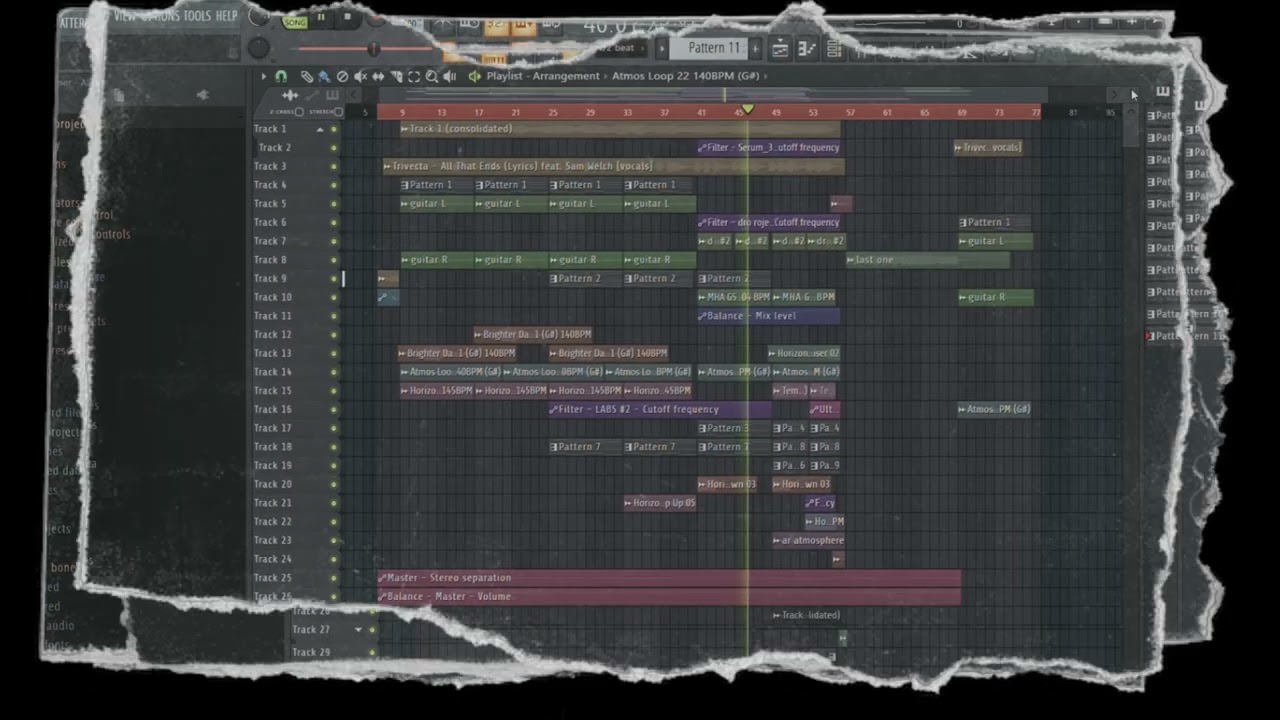Screen dimensions: 1280x720
Task: Select the Zoom magnifier tool
Action: click(x=432, y=76)
